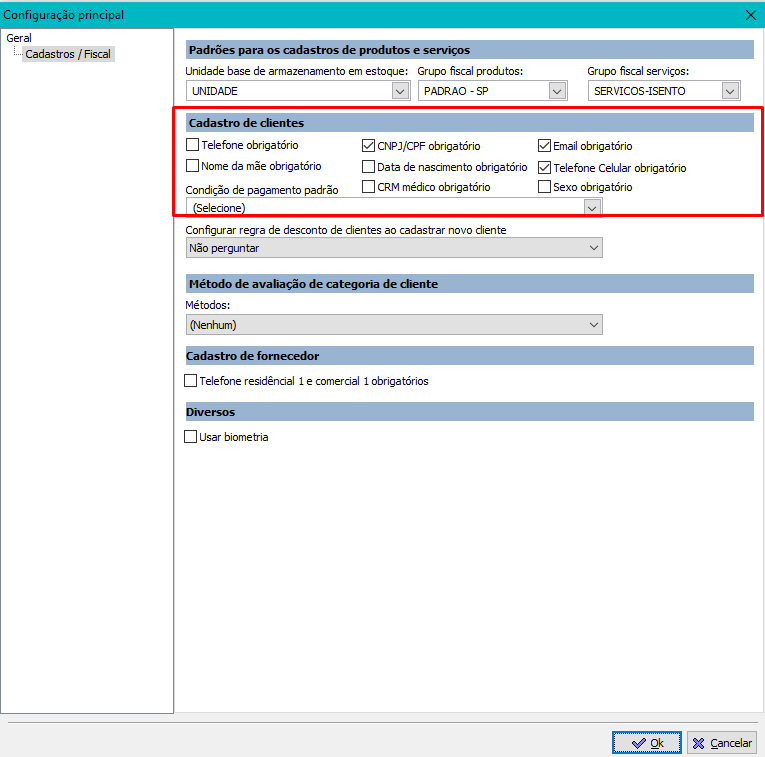
Task: Uncheck Telefone Celular obrigatório
Action: [545, 168]
